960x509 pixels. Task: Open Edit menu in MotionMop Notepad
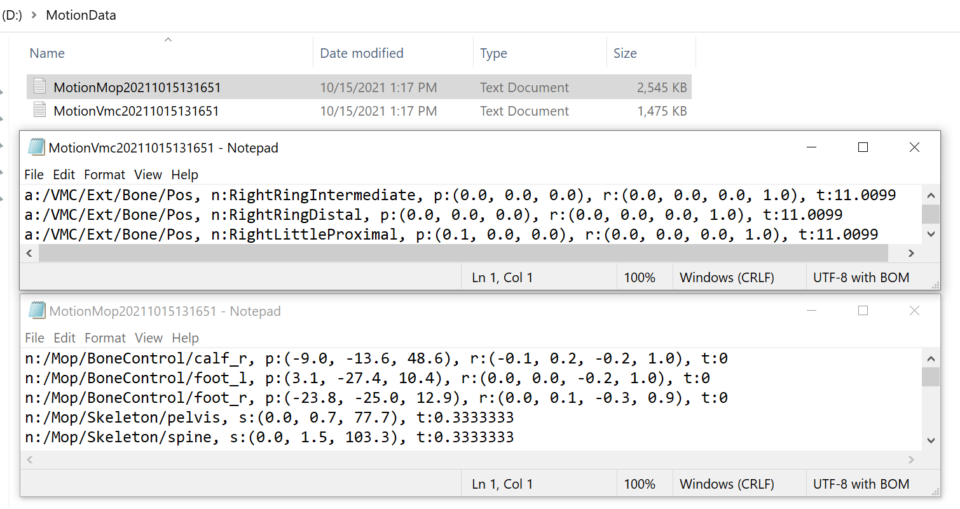pyautogui.click(x=64, y=338)
